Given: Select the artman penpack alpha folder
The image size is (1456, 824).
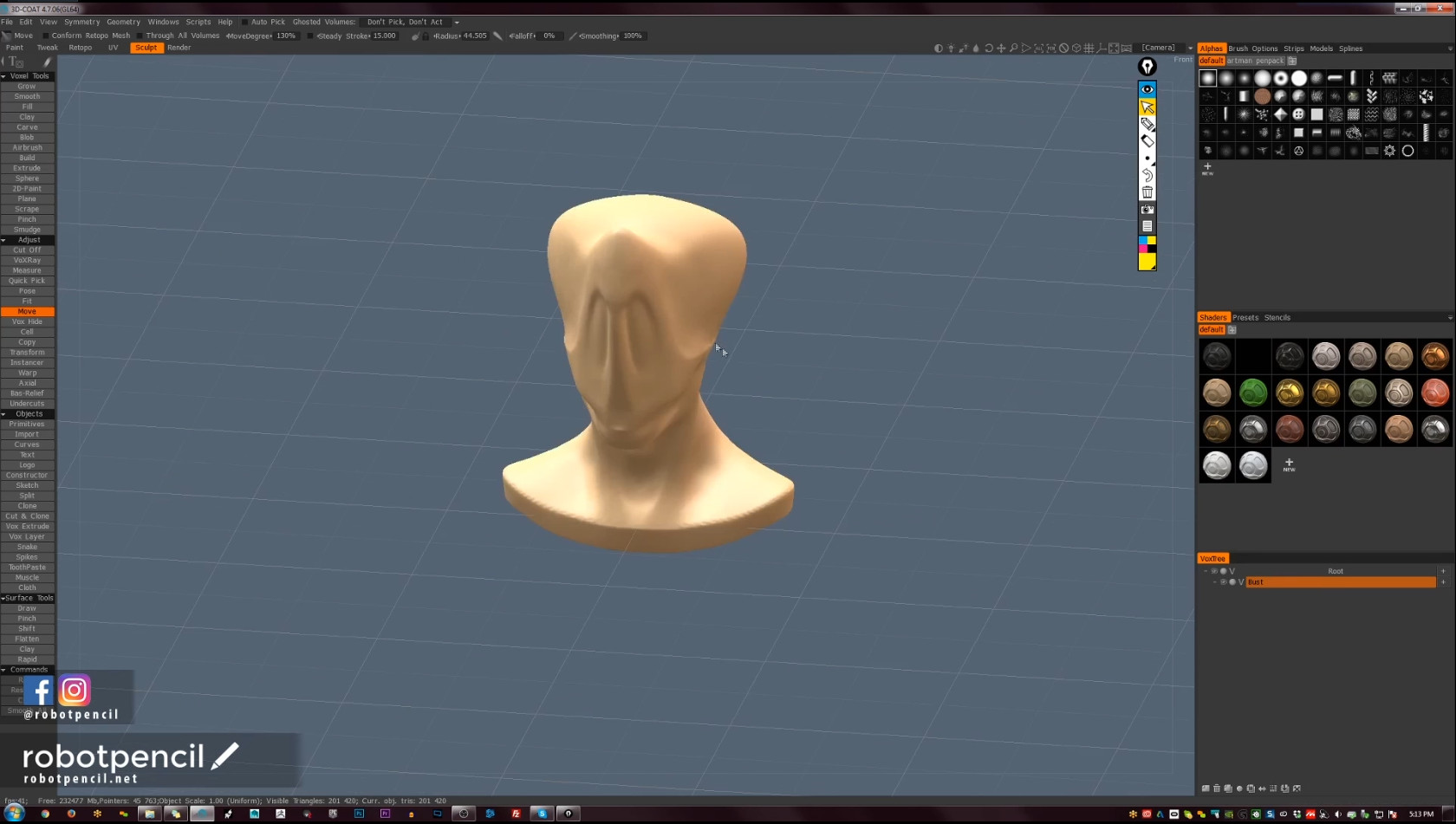Looking at the screenshot, I should 1255,61.
